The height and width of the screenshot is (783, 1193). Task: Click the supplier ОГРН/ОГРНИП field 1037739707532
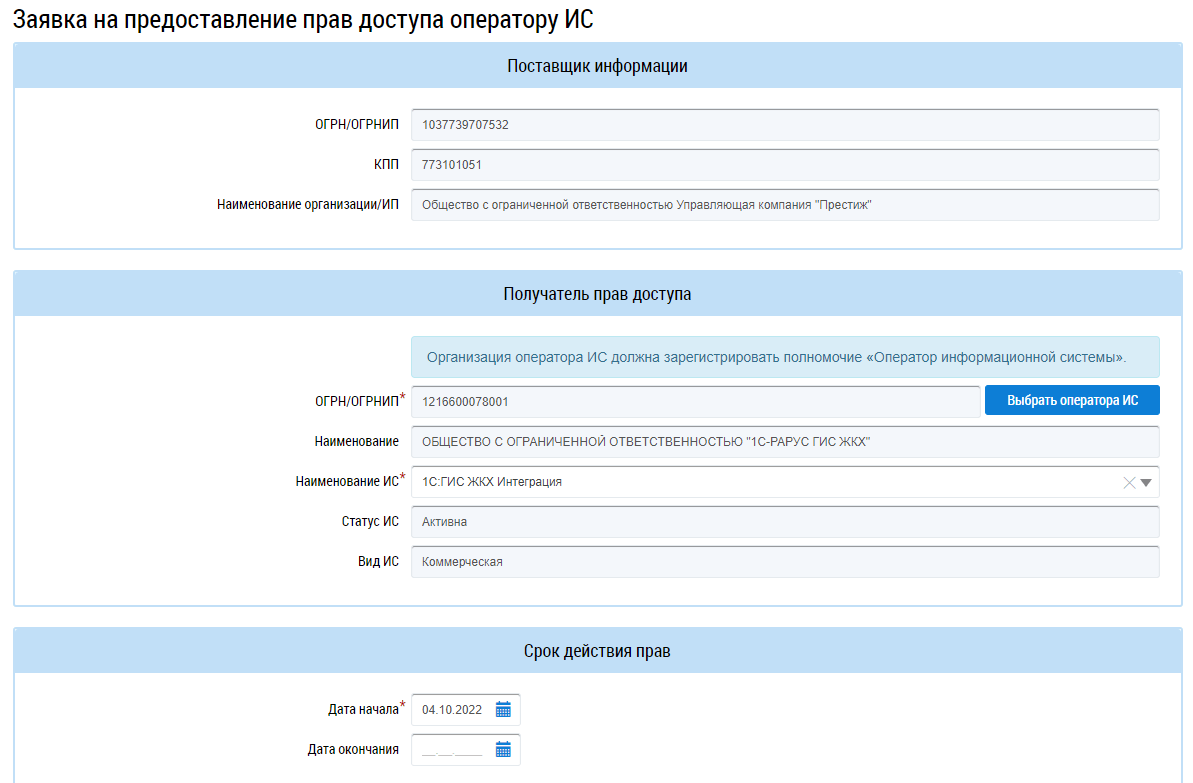pyautogui.click(x=784, y=125)
